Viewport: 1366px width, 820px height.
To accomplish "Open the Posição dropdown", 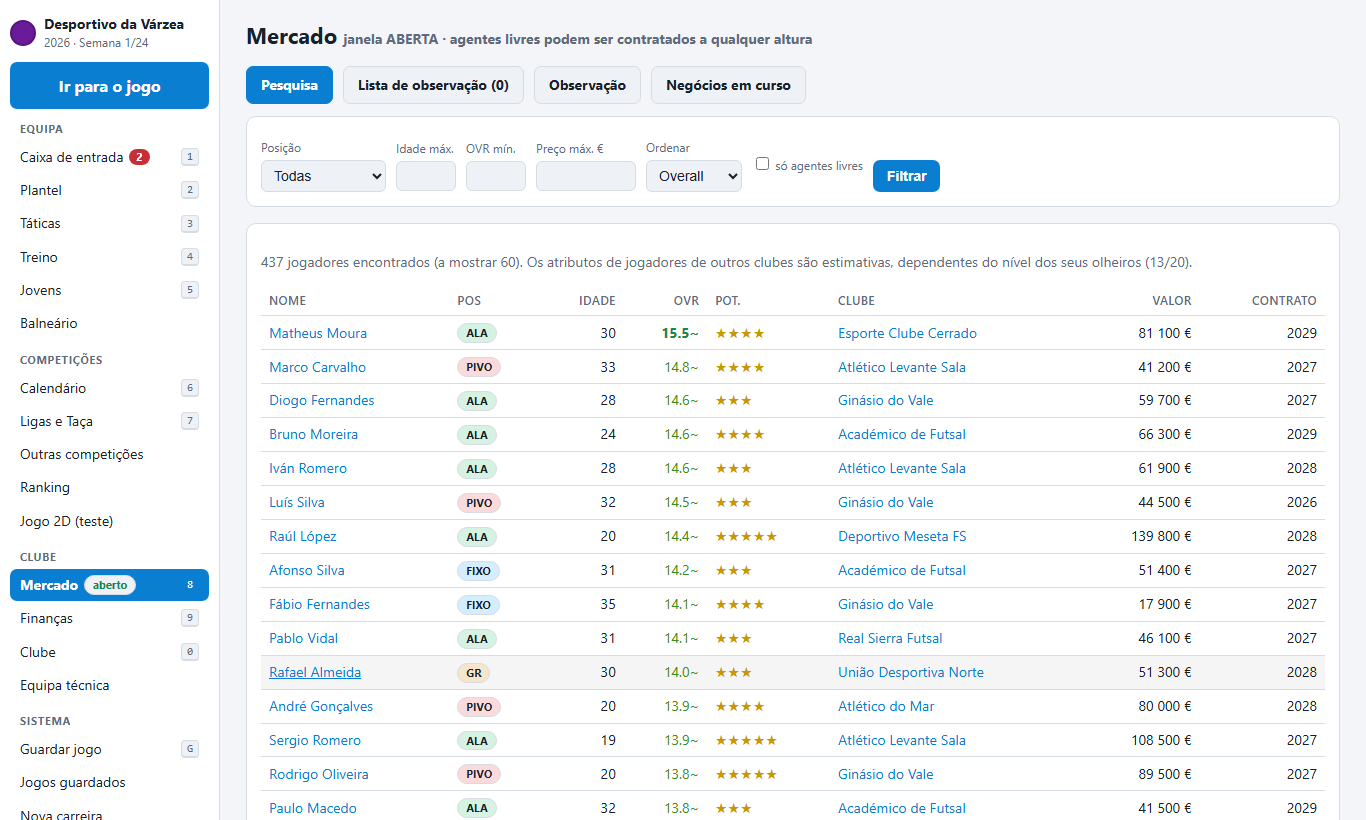I will tap(323, 176).
